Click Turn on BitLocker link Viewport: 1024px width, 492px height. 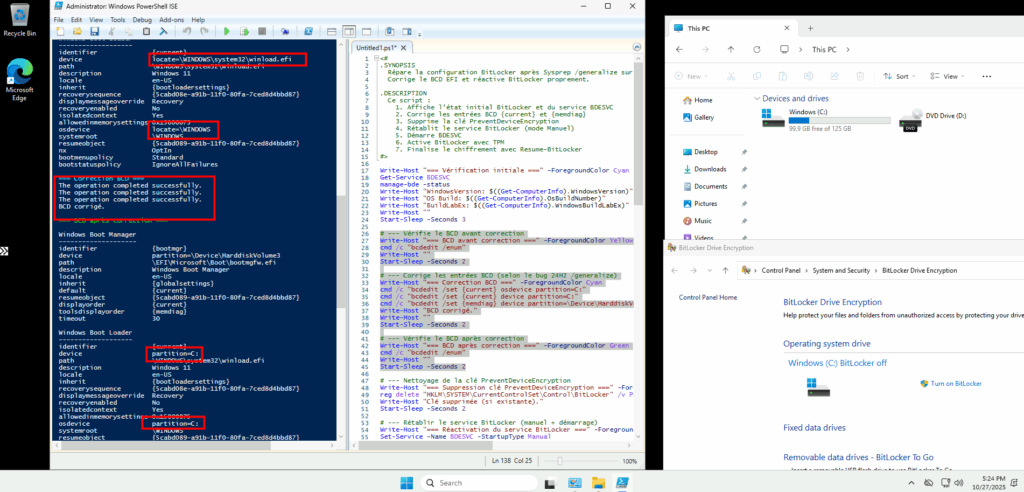point(957,384)
